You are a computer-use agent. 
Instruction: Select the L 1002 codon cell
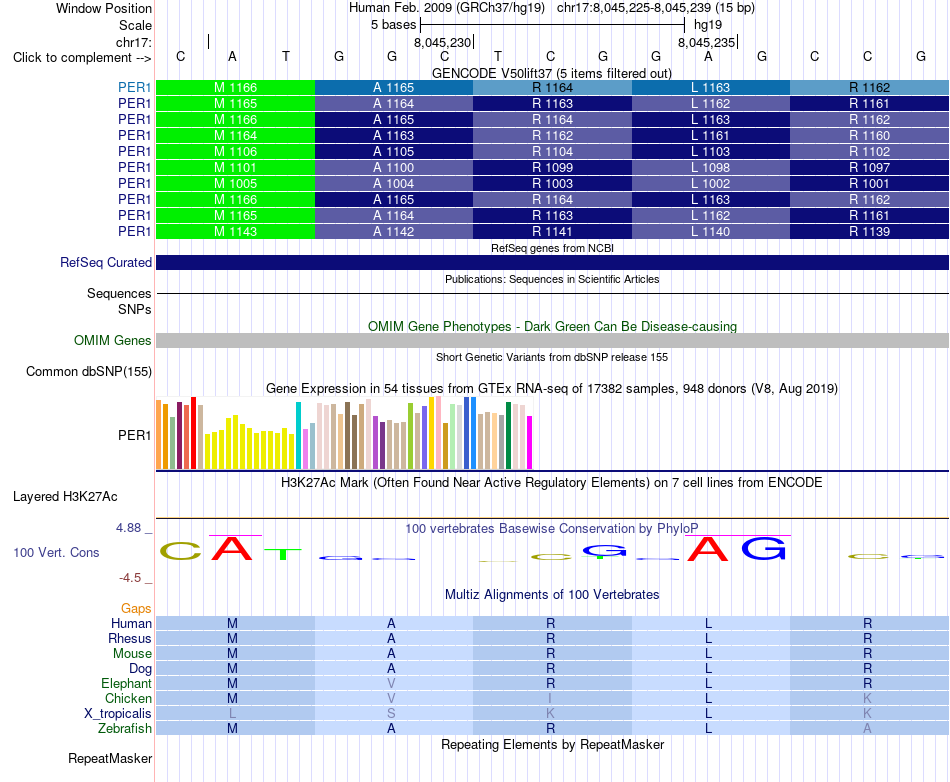711,184
